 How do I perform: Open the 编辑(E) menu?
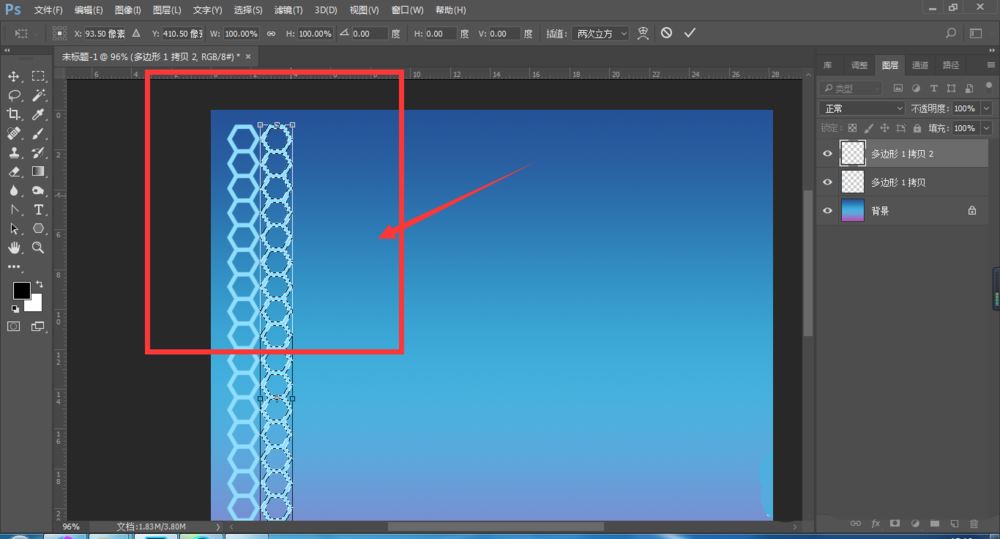point(88,10)
